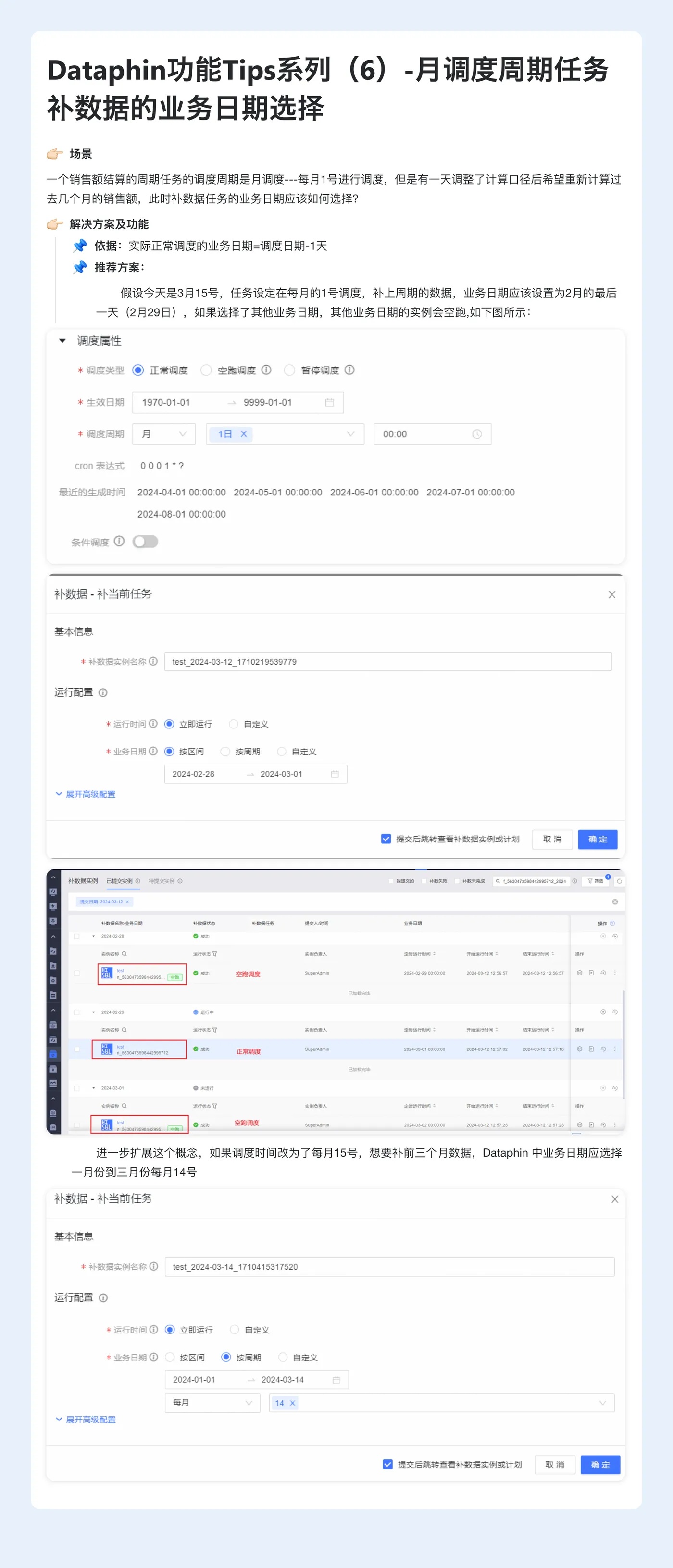The height and width of the screenshot is (1568, 673).
Task: Click 补数据实例名称 field test_2024-03-14_1710415317520
Action: coord(390,1267)
